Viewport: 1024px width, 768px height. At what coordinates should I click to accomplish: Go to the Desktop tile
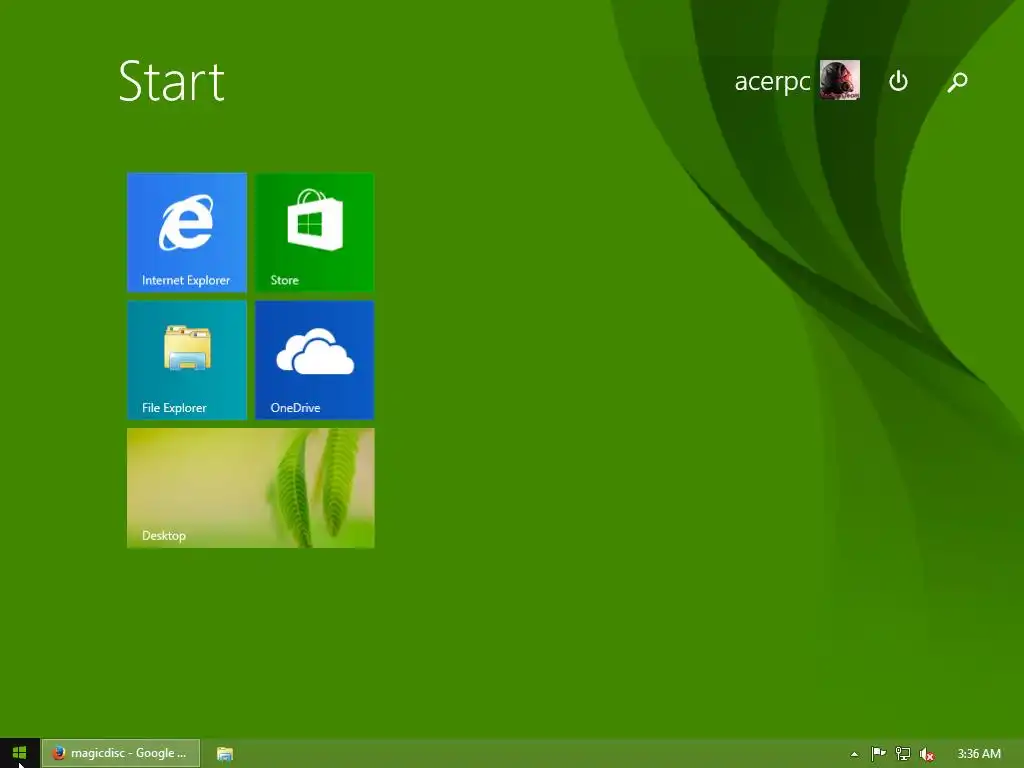(x=251, y=488)
